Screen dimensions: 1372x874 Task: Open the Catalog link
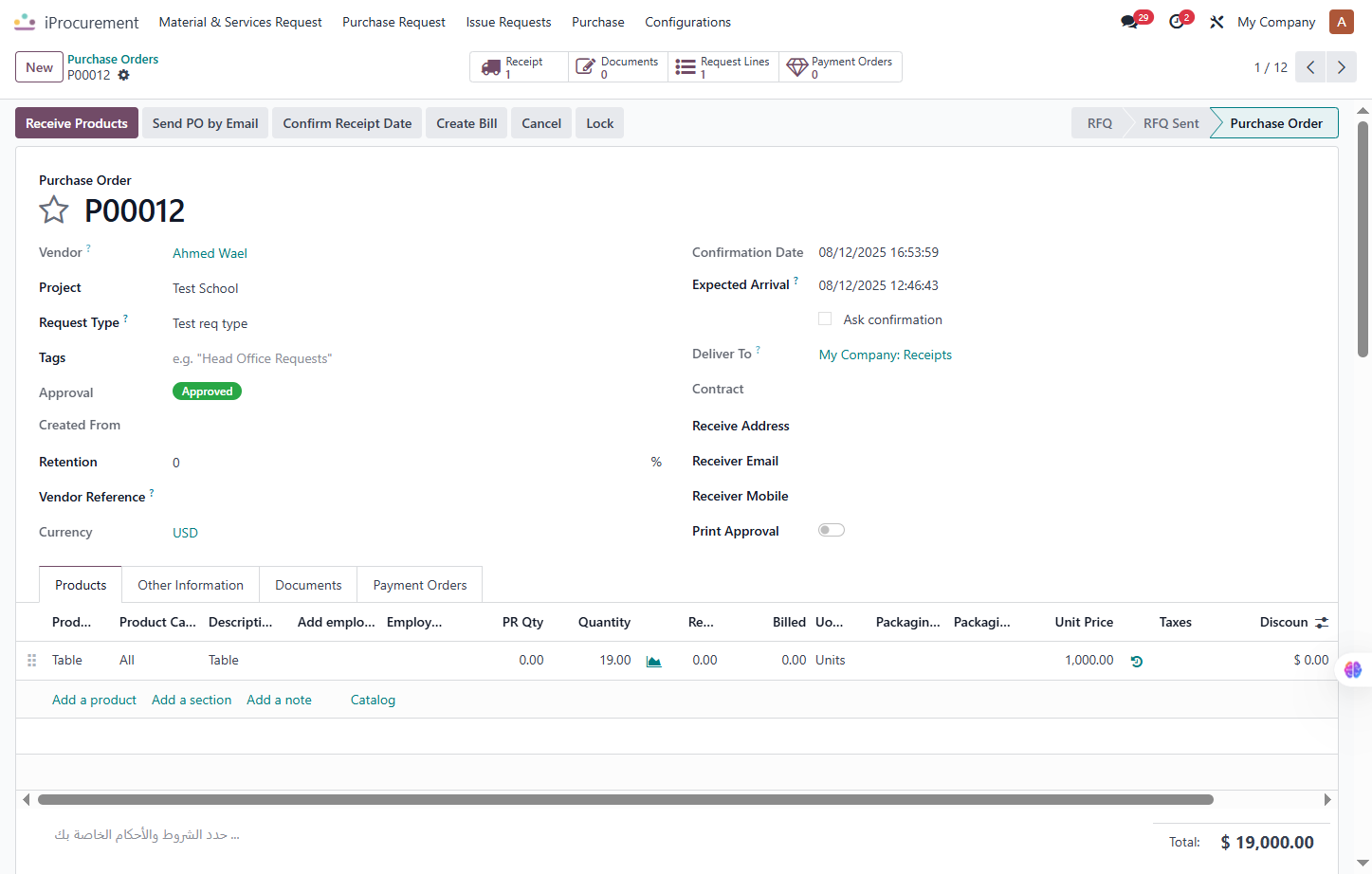point(373,700)
